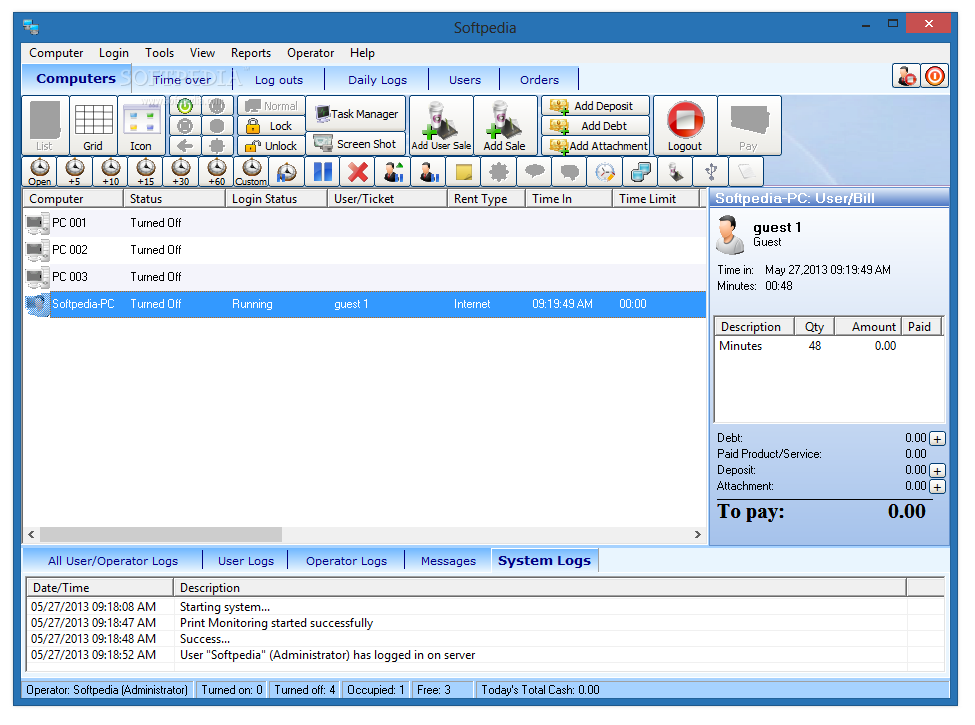This screenshot has width=975, height=725.
Task: Click Add Deposit button
Action: 595,106
